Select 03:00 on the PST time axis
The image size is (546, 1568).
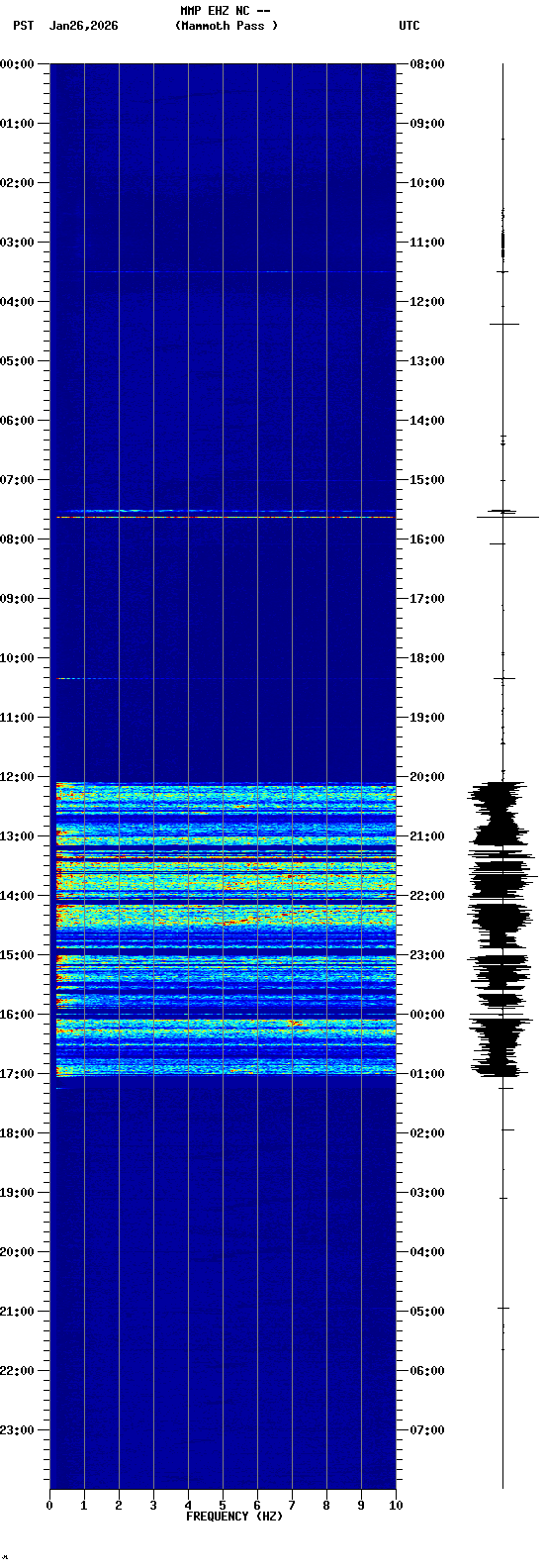tap(17, 243)
